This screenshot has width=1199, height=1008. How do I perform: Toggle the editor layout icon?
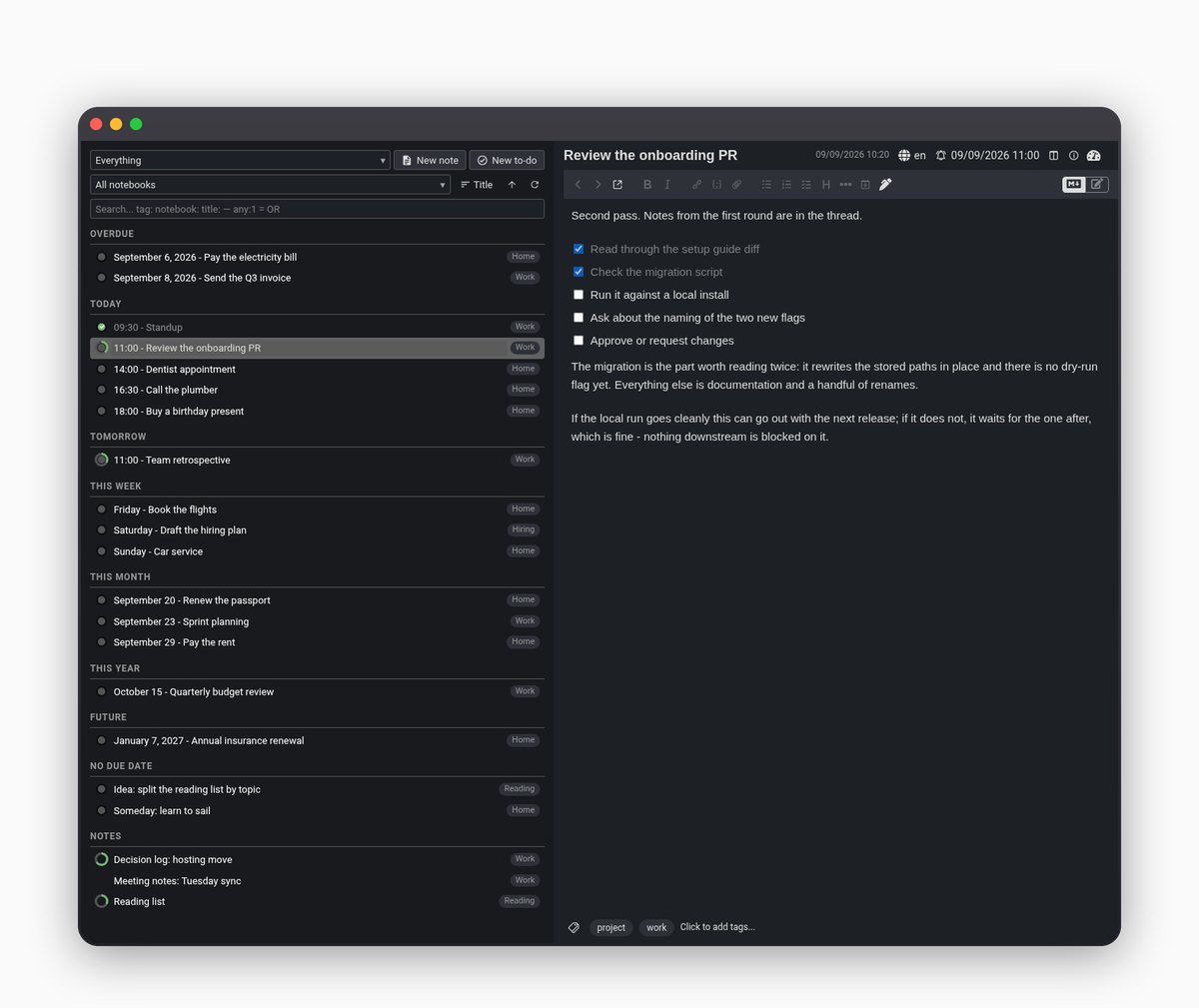point(1053,156)
